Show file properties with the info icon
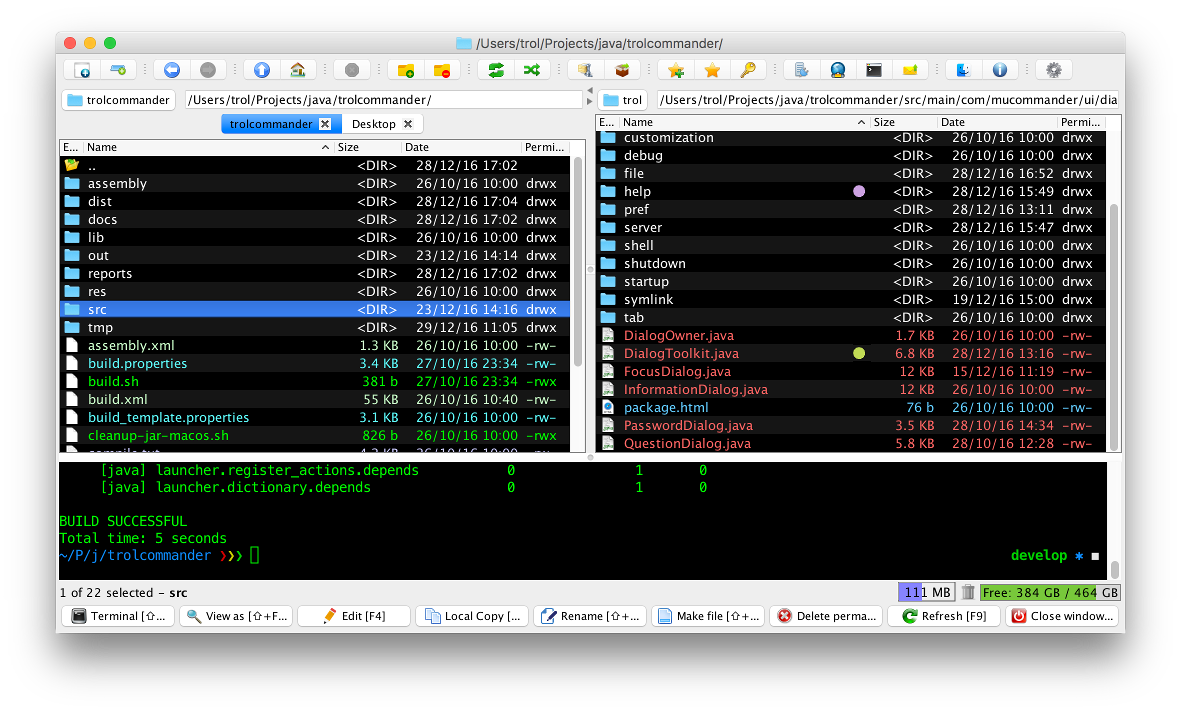This screenshot has width=1181, height=713. tap(999, 70)
